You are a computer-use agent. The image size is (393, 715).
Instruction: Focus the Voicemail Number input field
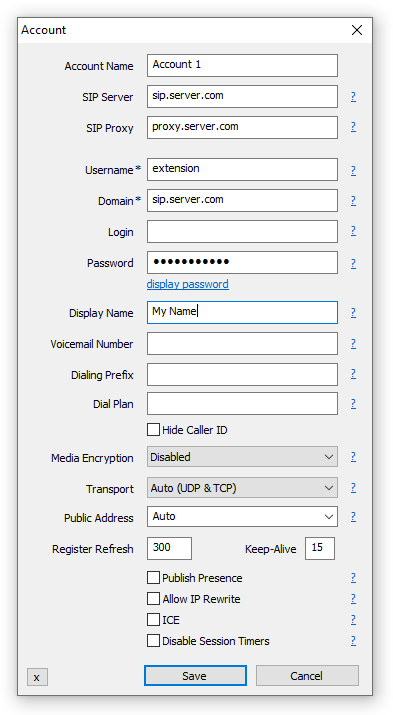coord(242,343)
